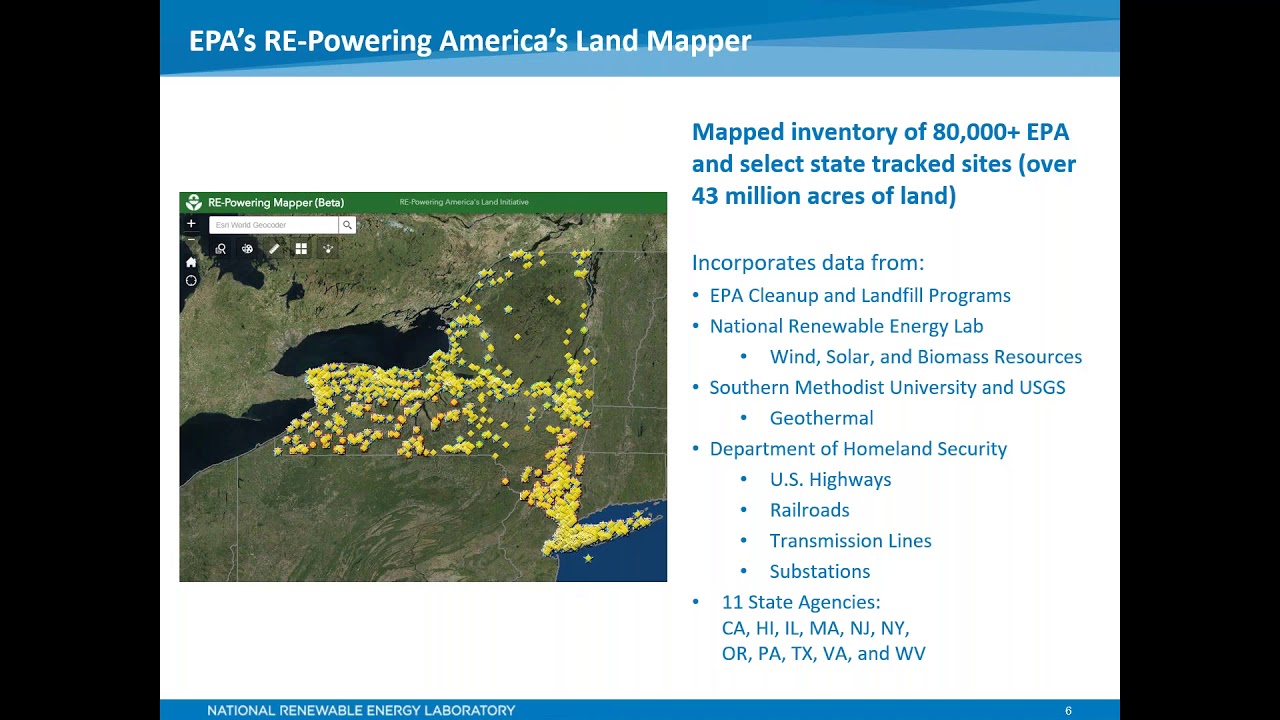The height and width of the screenshot is (720, 1280).
Task: Click NATIONAL RENEWABLE ENERGY LABORATORY footer text
Action: click(361, 711)
